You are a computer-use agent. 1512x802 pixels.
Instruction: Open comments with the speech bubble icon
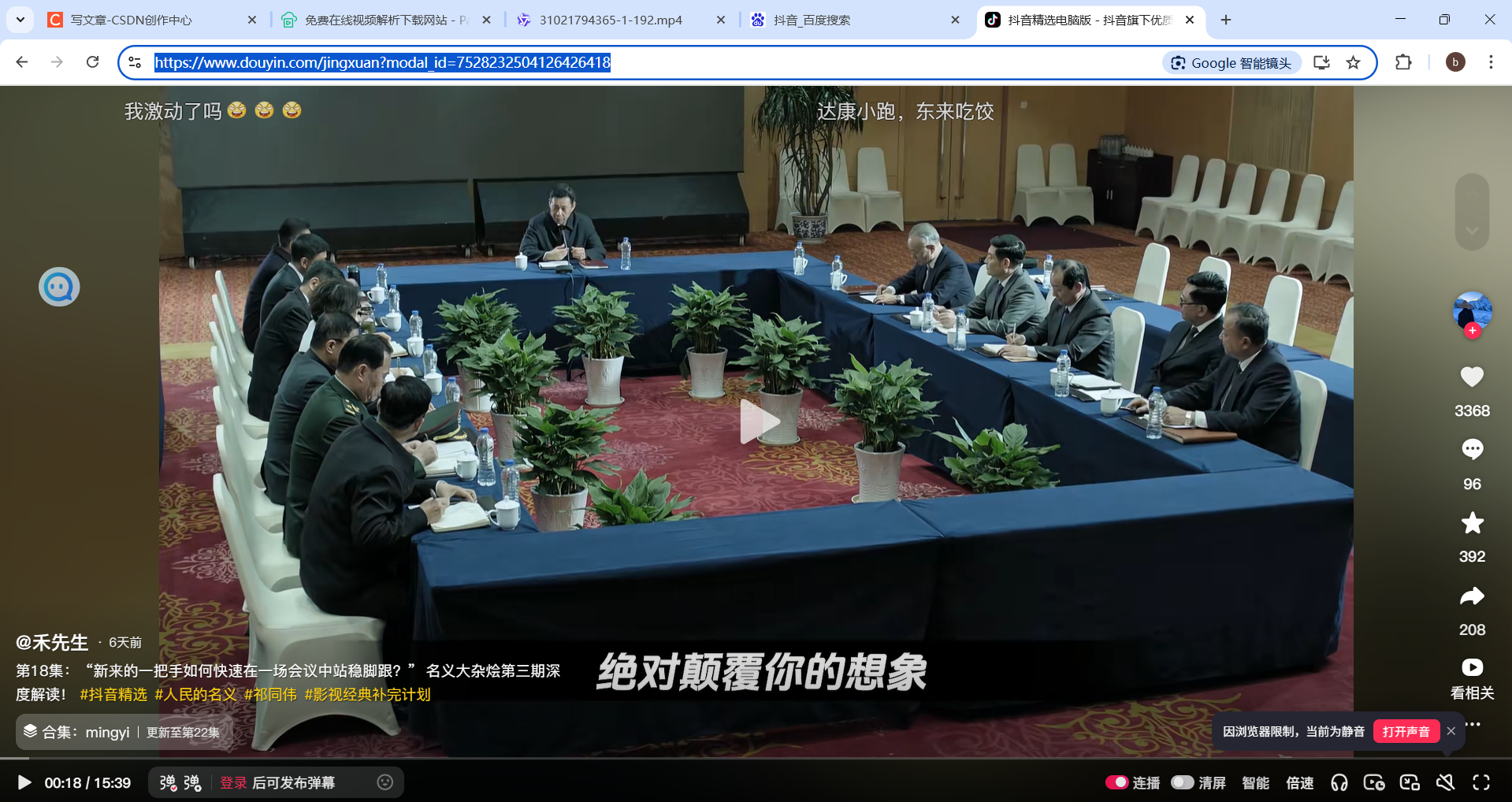pyautogui.click(x=1472, y=449)
